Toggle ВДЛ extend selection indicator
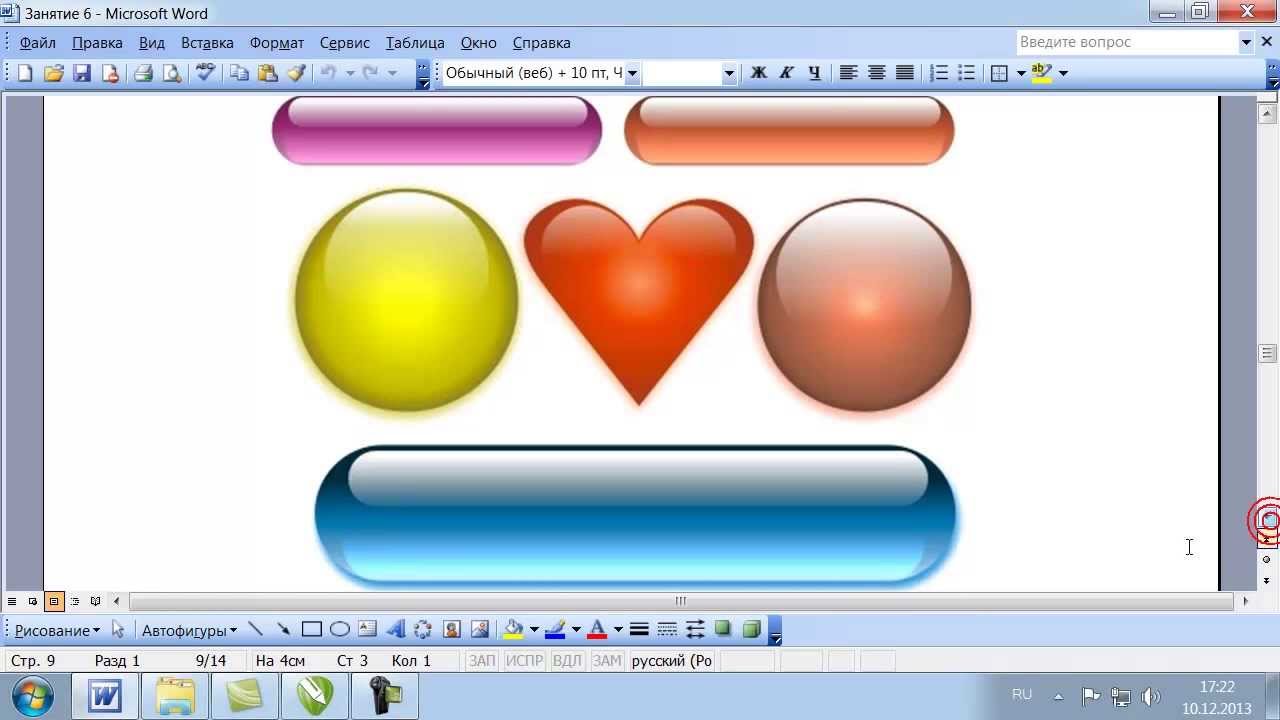This screenshot has width=1280, height=720. tap(567, 661)
